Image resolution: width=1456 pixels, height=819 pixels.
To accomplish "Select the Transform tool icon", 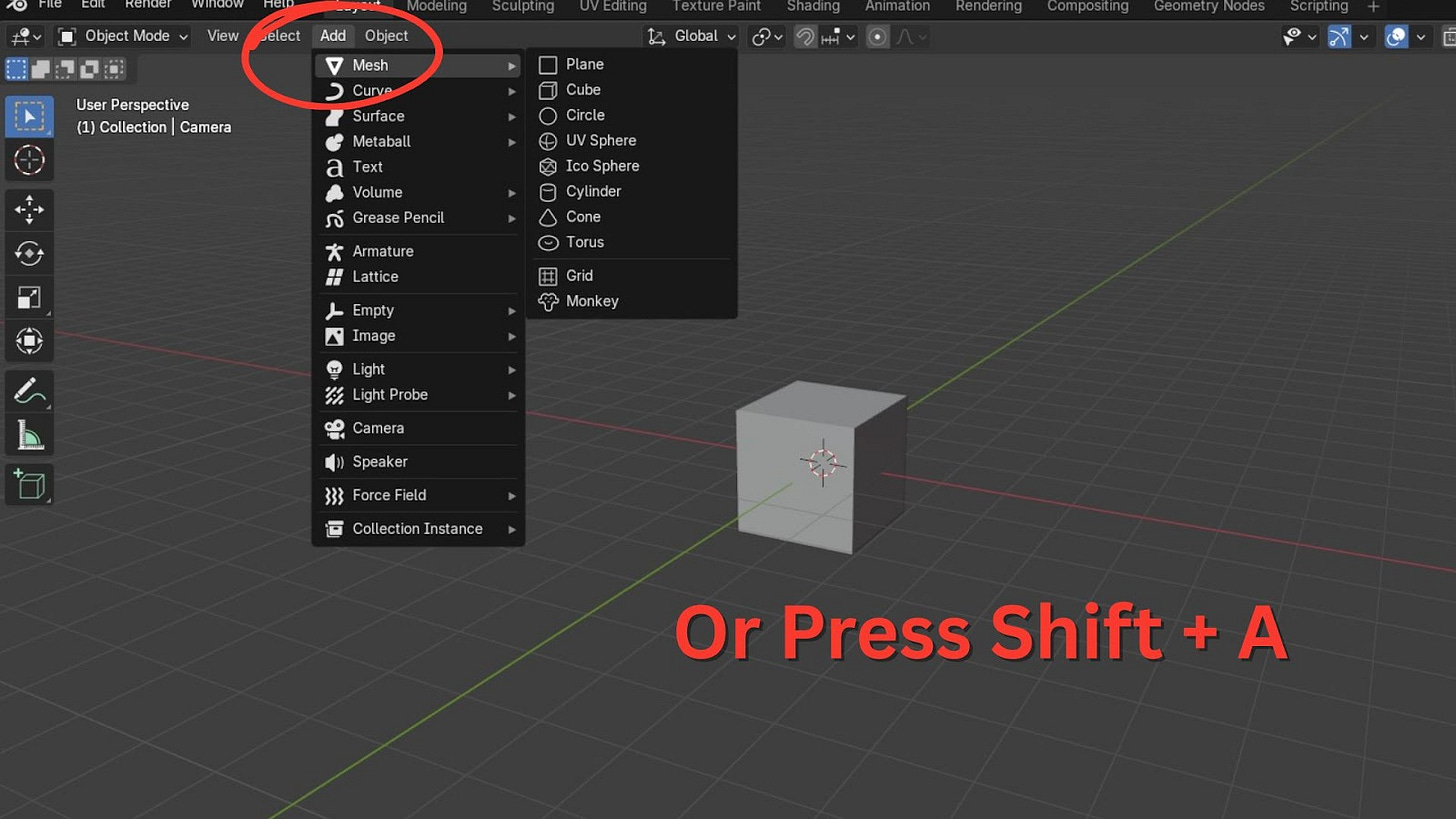I will (29, 342).
